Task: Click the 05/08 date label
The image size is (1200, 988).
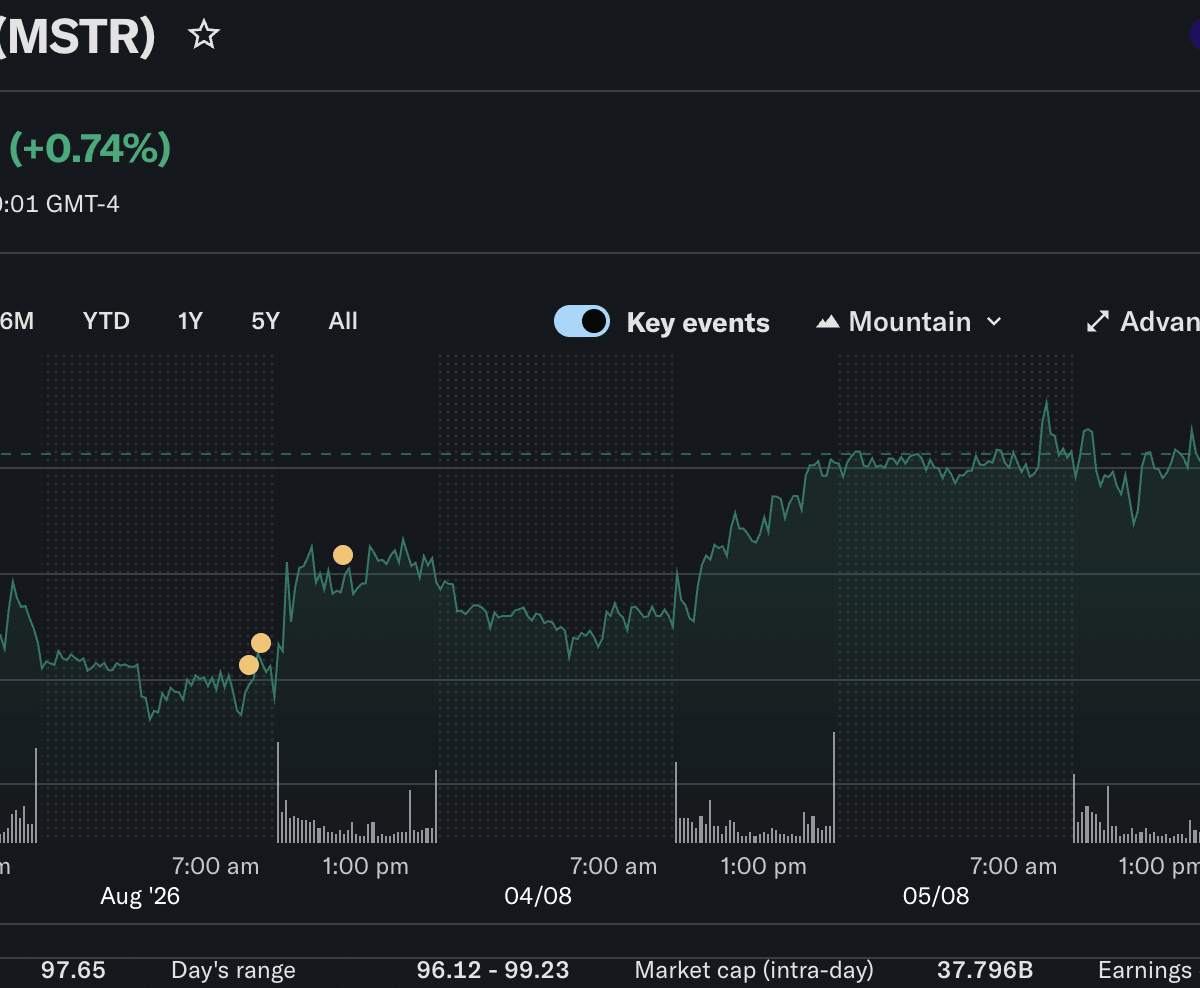Action: [936, 896]
